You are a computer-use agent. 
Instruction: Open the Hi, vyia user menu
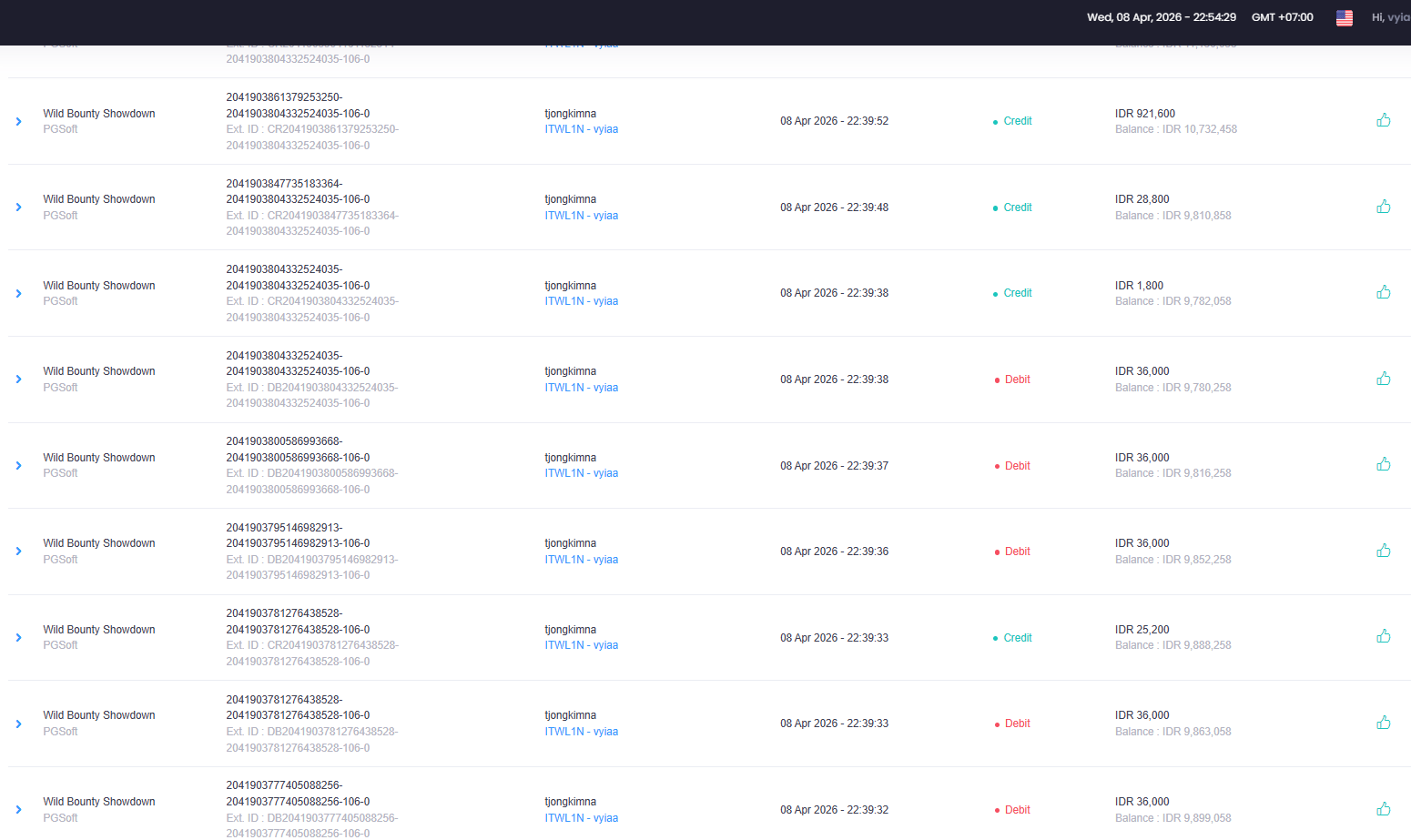pyautogui.click(x=1390, y=17)
